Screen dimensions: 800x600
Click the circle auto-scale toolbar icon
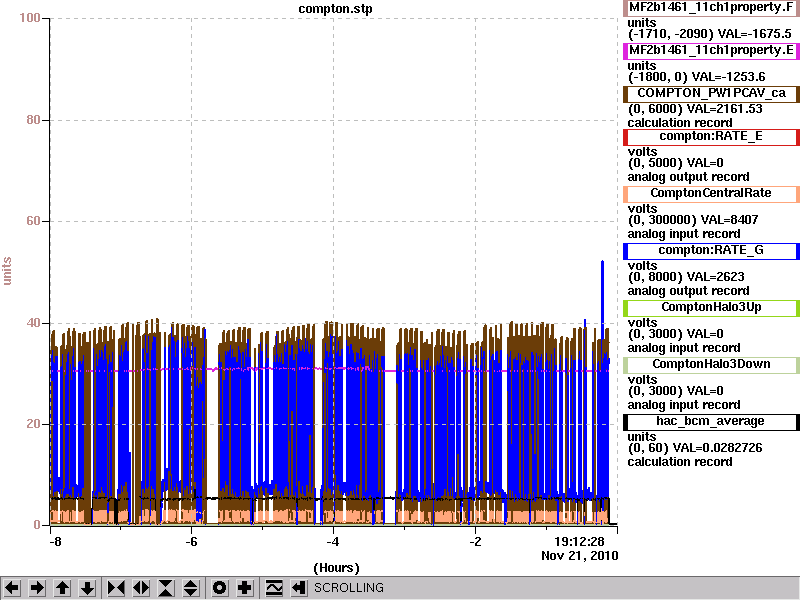click(219, 588)
